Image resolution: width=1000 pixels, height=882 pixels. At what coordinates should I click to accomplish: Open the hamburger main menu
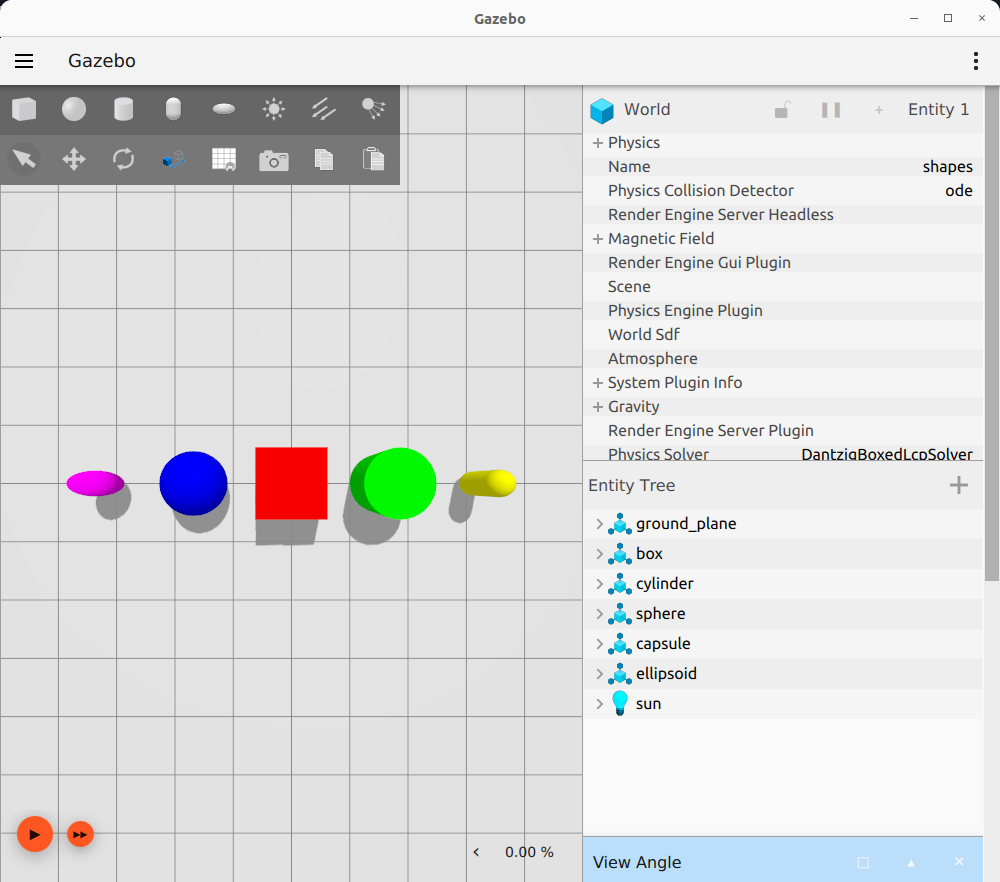coord(24,61)
